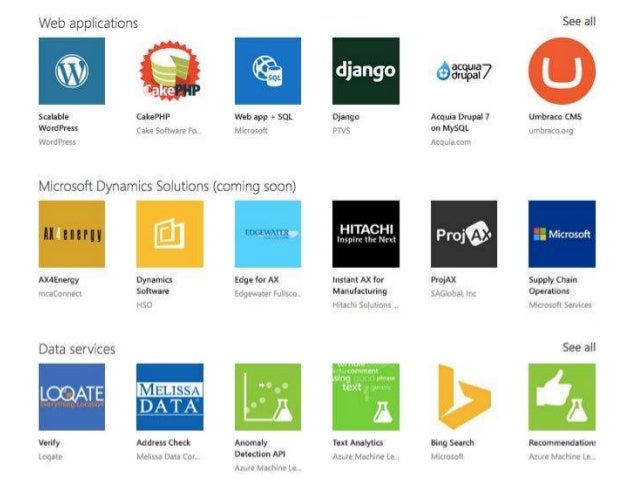Screen dimensions: 638x479
Task: Click the Melissa Data Cor... publisher text
Action: (168, 457)
